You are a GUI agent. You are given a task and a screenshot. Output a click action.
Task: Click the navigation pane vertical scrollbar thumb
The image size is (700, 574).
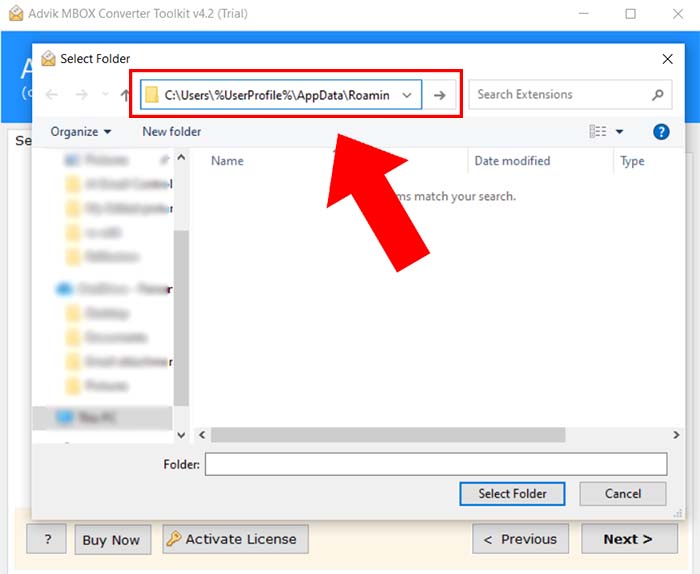181,318
